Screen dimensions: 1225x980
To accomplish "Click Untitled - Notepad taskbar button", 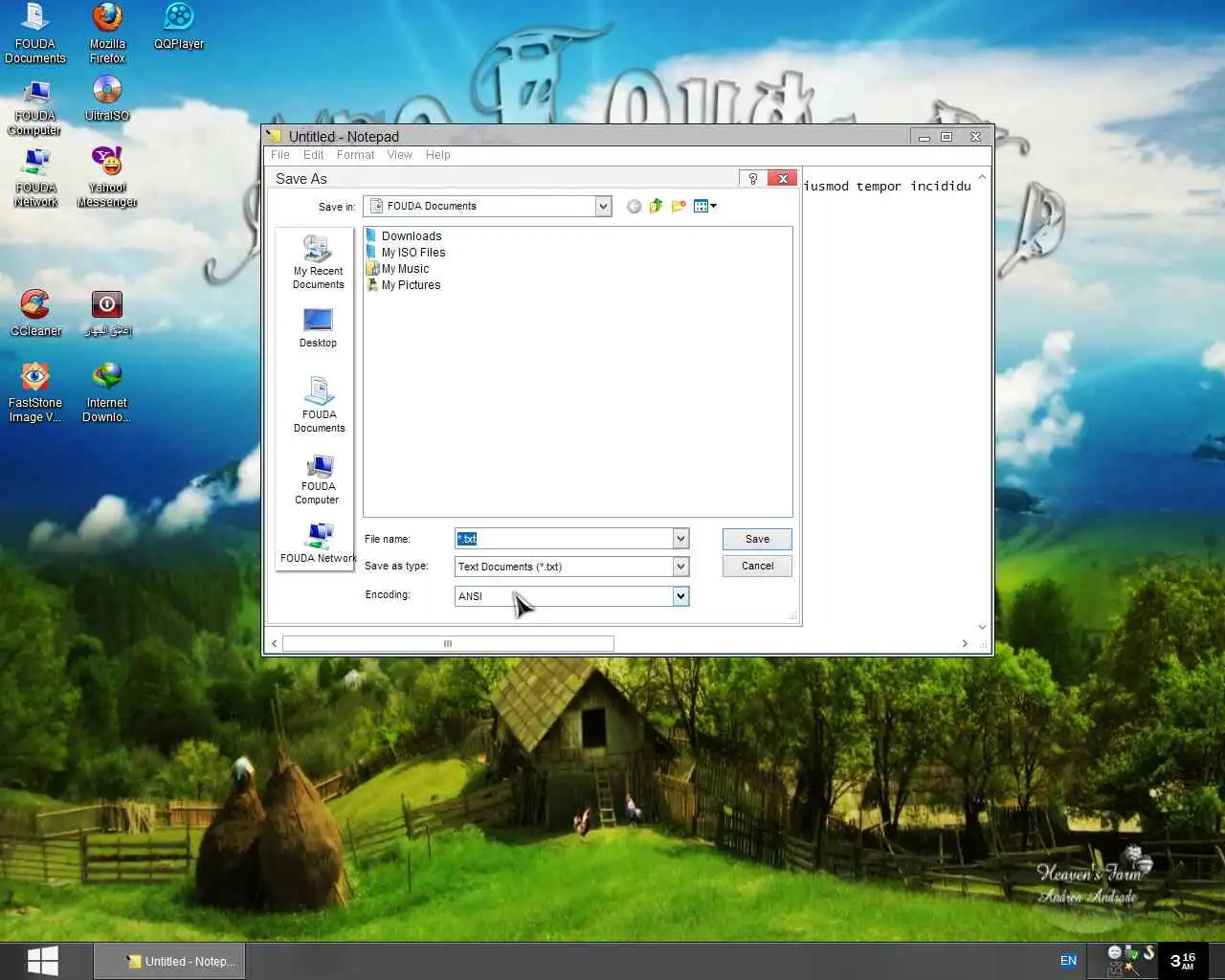I will [x=169, y=961].
